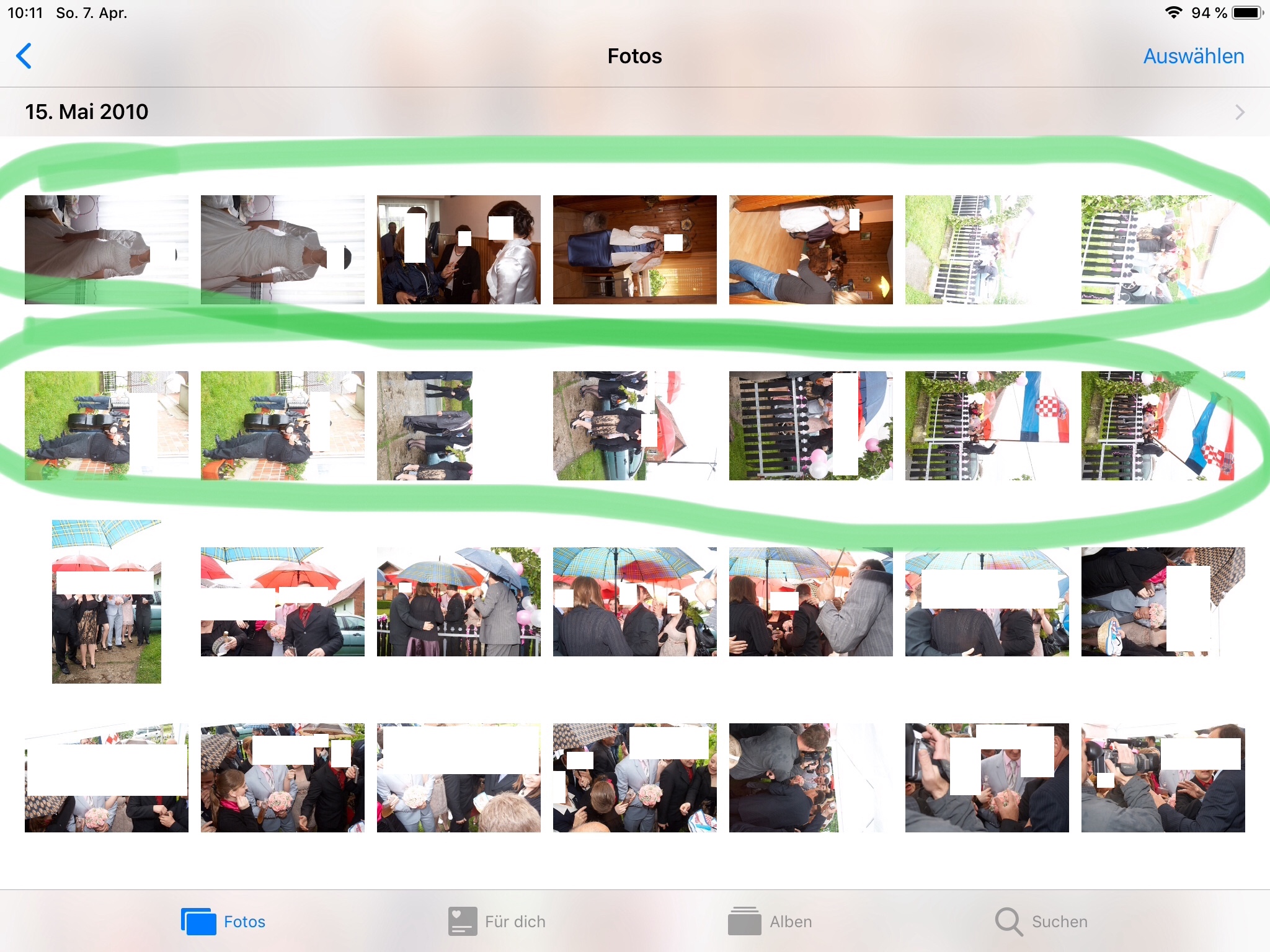Expand the 15. Mai 2010 chevron
Image resolution: width=1270 pixels, height=952 pixels.
click(1239, 112)
